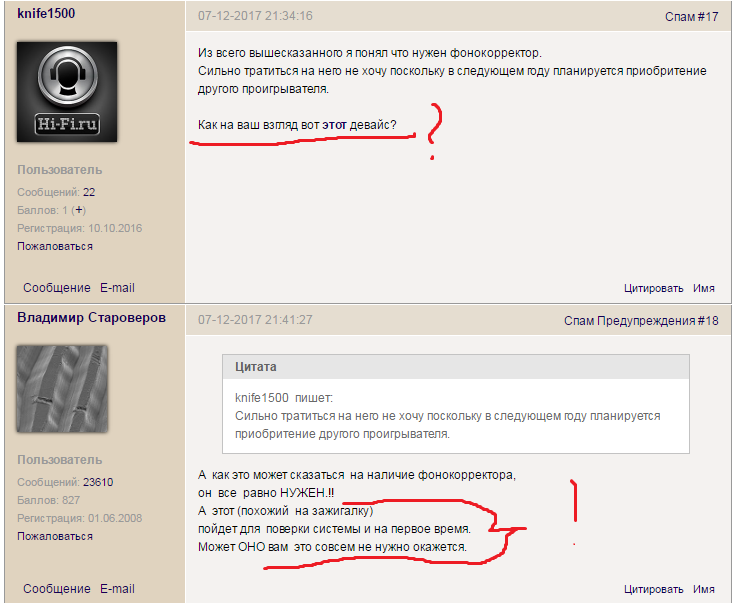Click Цитировать on post #18
The width and height of the screenshot is (737, 603).
click(653, 589)
